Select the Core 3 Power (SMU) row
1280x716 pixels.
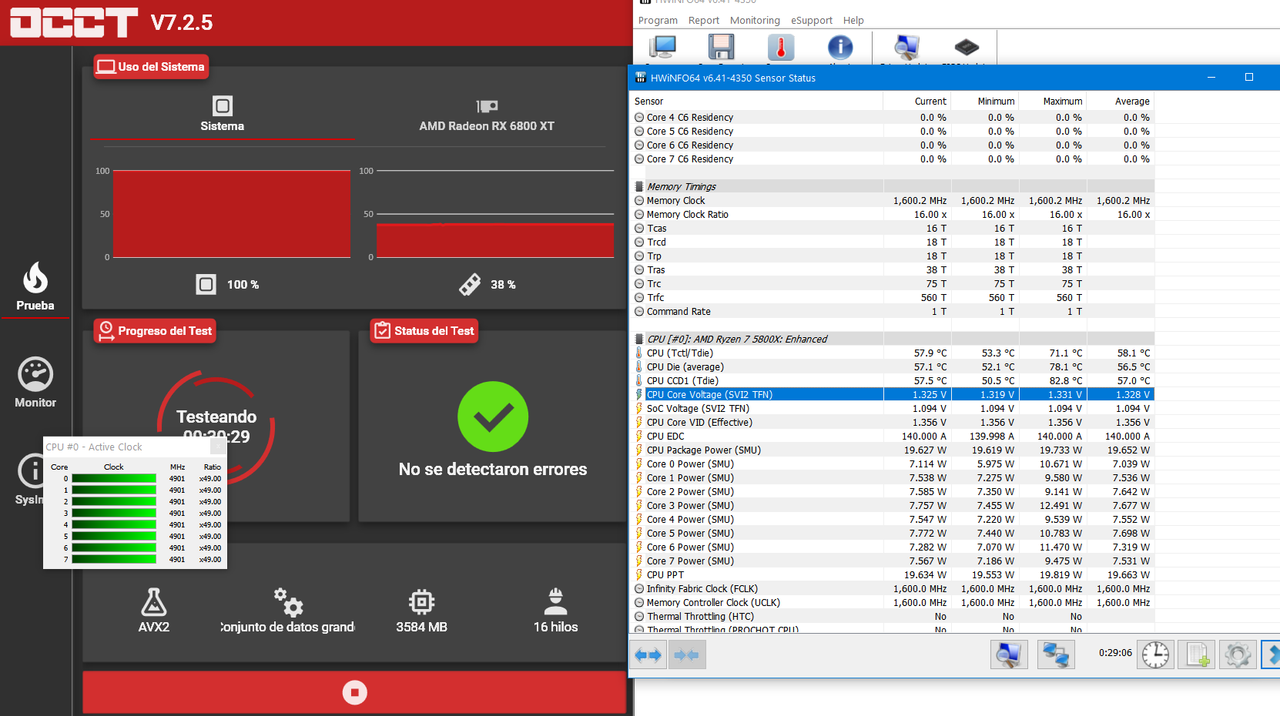[893, 506]
